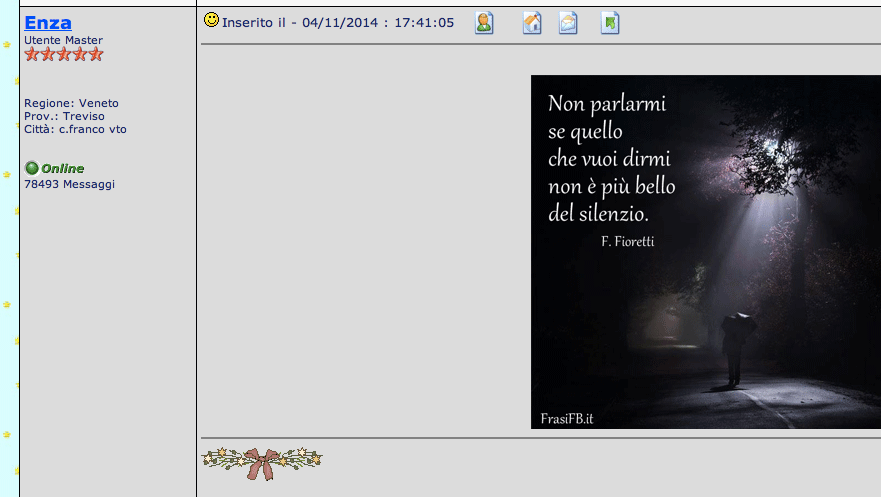Click the green-arrow bookmark page icon
Image resolution: width=881 pixels, height=497 pixels.
[610, 23]
